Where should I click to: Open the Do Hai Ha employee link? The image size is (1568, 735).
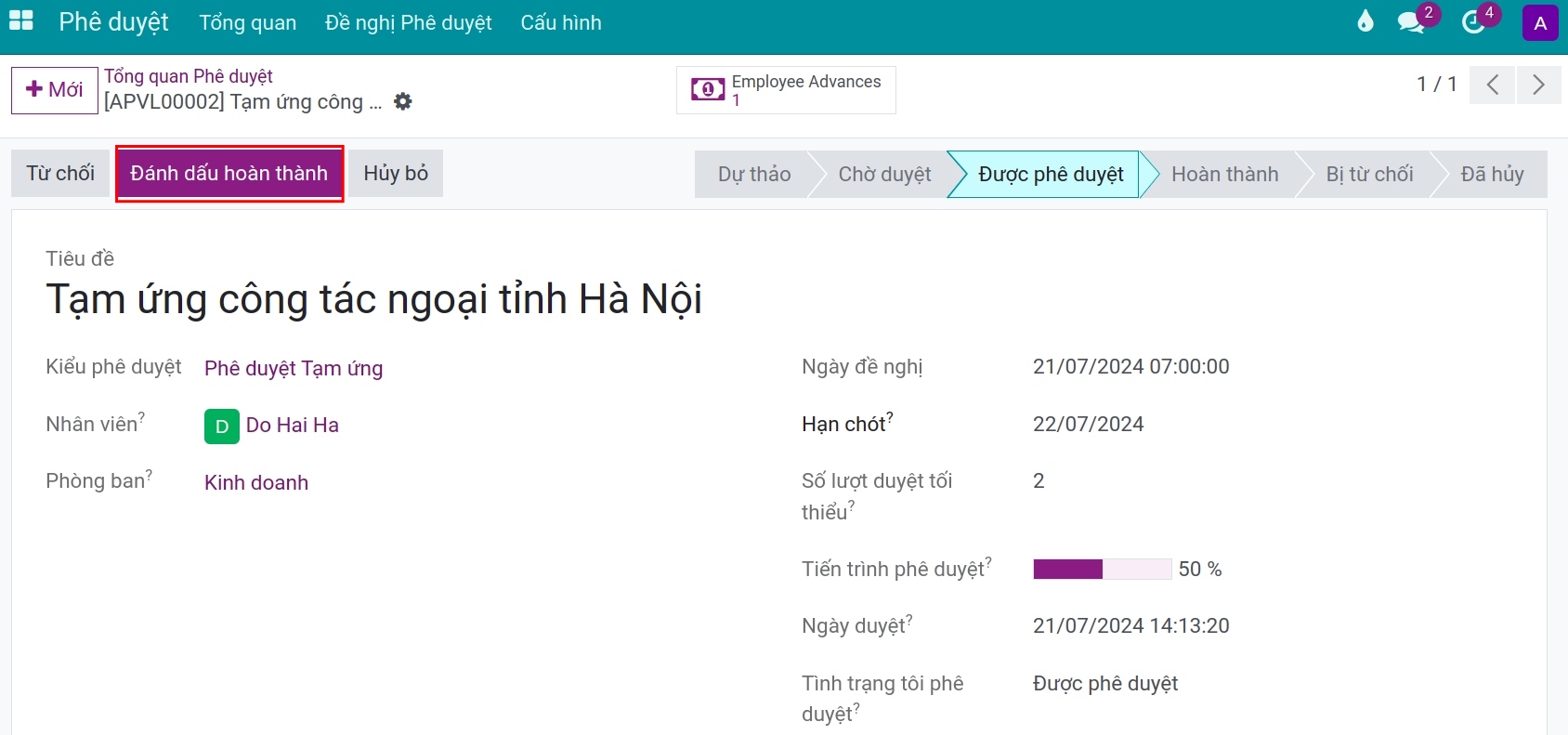(x=293, y=426)
